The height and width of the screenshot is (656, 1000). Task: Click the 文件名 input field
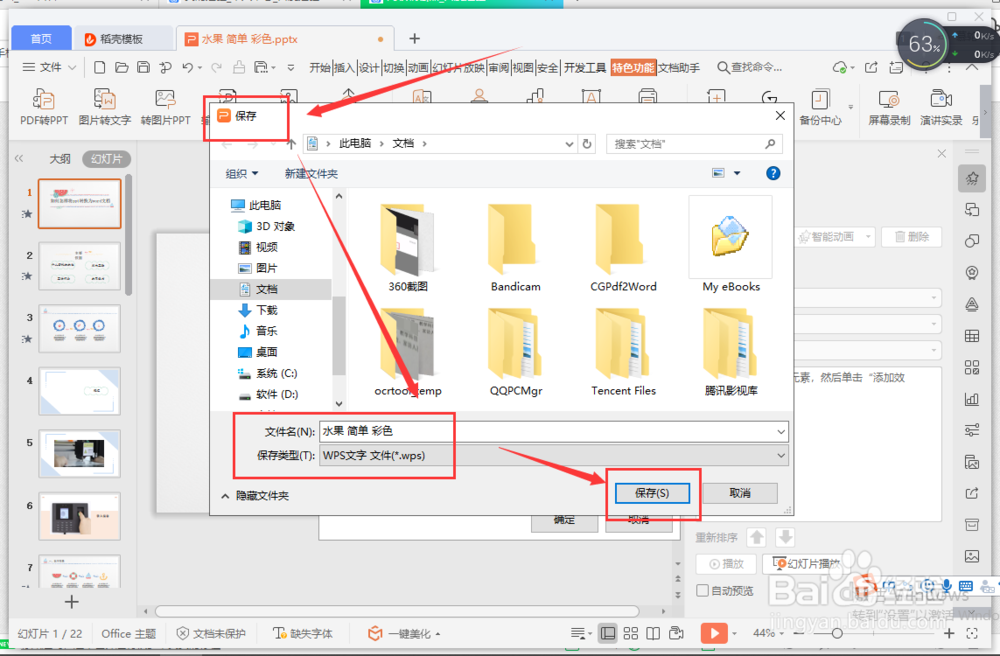(x=553, y=432)
